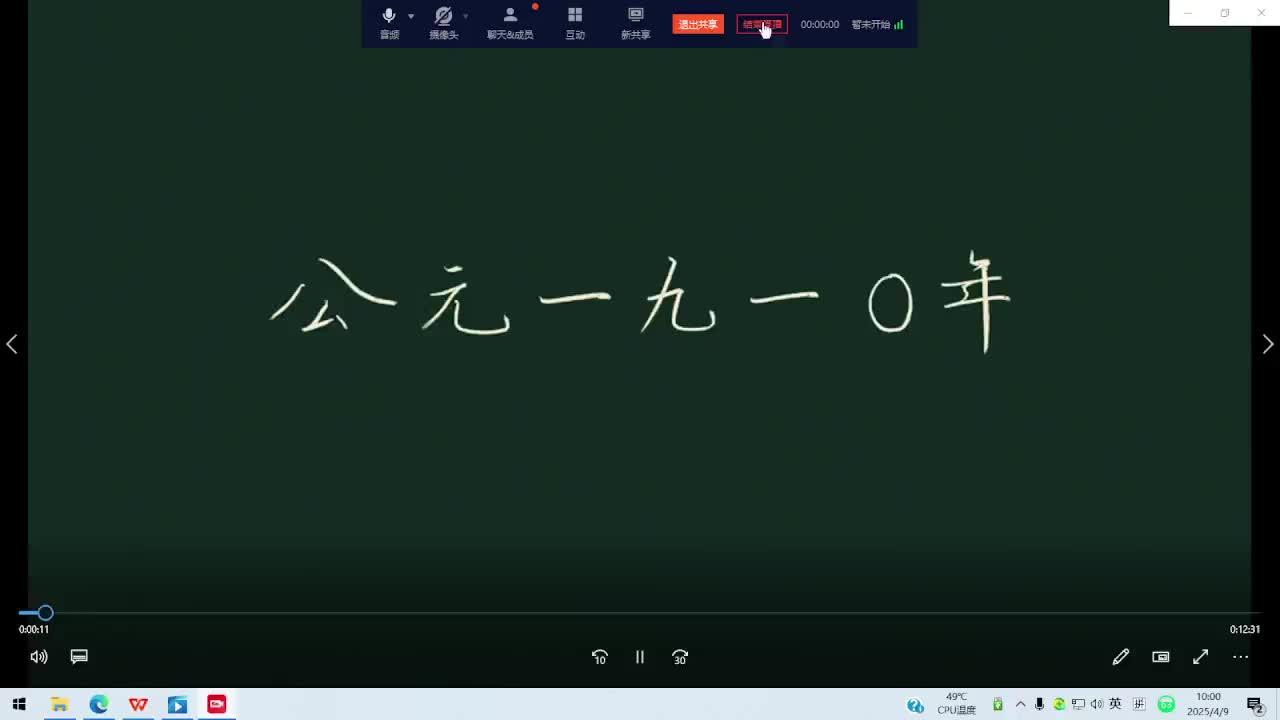Image resolution: width=1280 pixels, height=720 pixels.
Task: Turn on the camera (摄像头)
Action: coord(443,22)
